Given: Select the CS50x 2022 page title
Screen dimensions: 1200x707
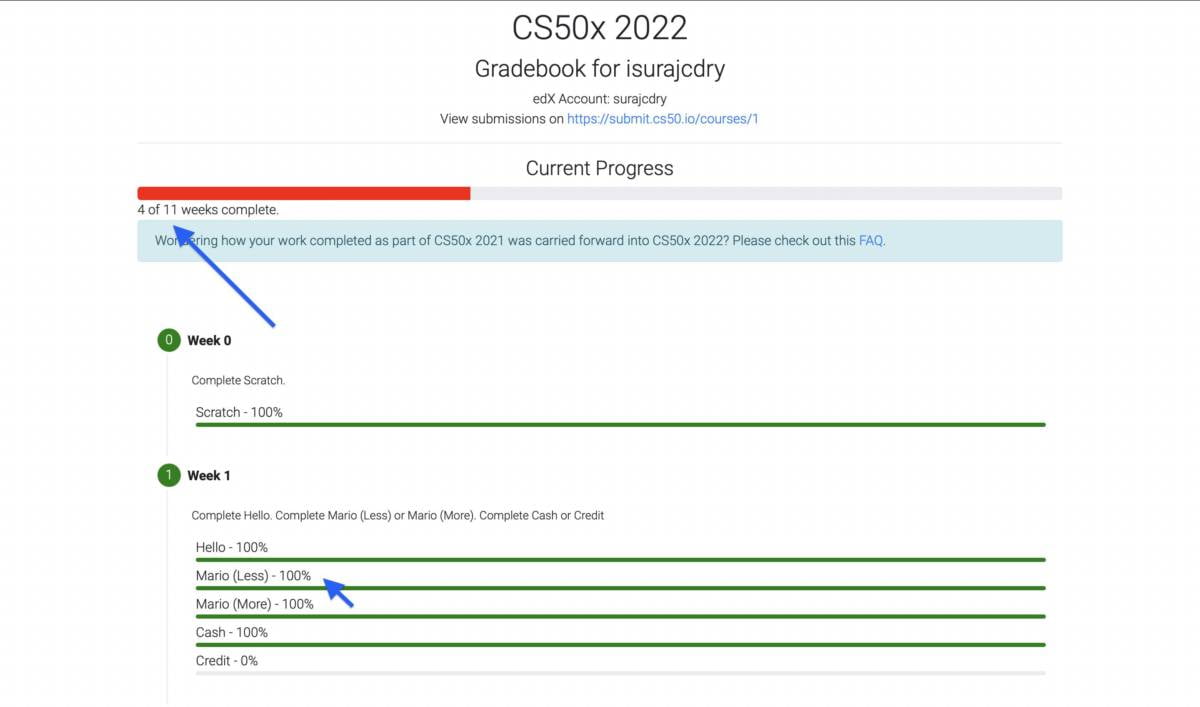Looking at the screenshot, I should tap(600, 27).
